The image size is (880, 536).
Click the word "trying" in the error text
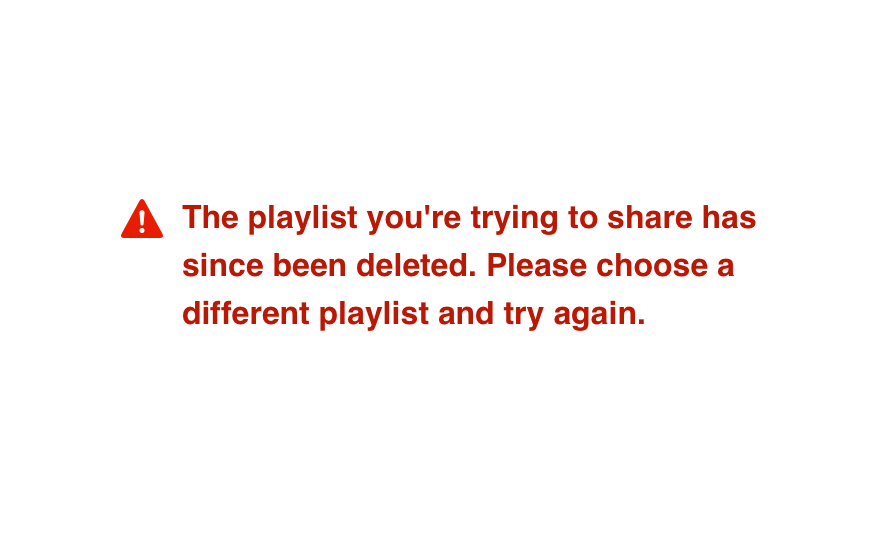[515, 219]
